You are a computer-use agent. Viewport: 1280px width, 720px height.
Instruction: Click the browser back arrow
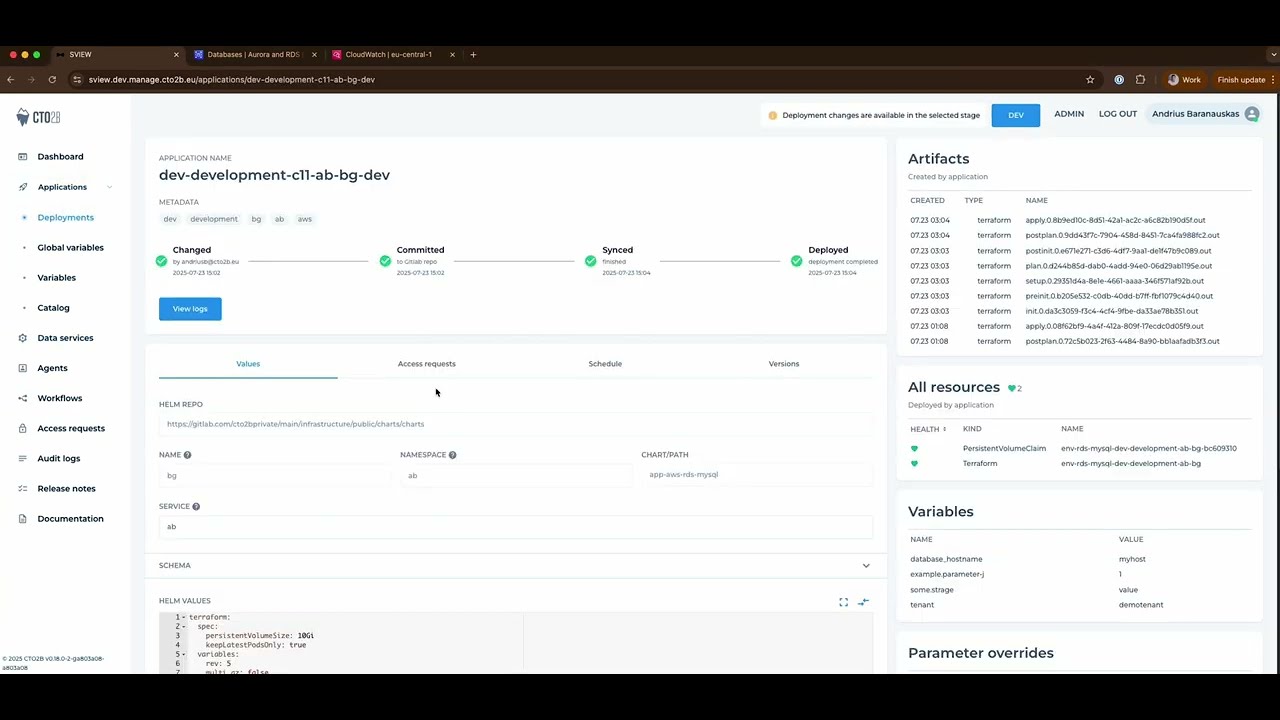(10, 80)
